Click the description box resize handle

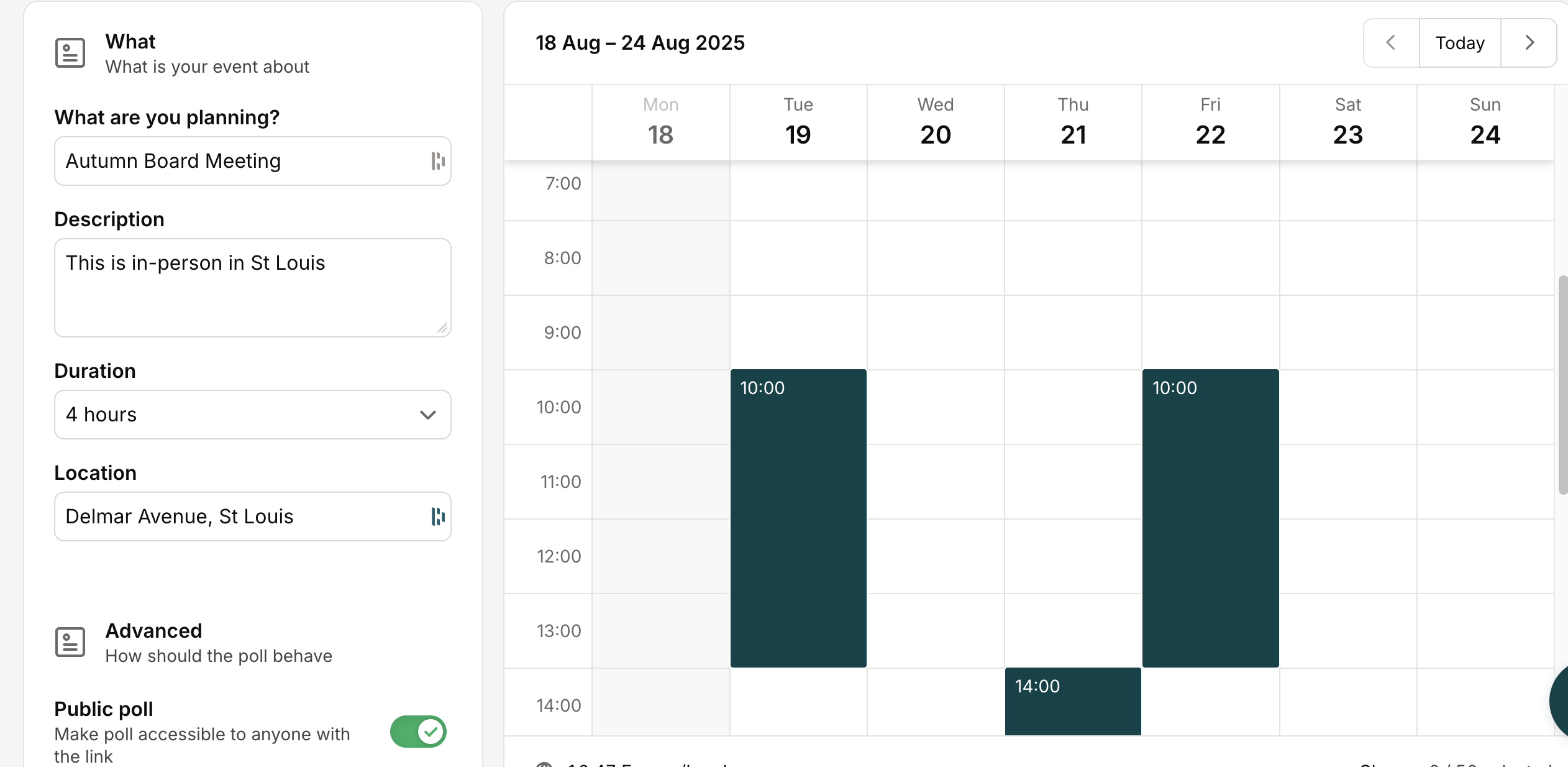(x=442, y=328)
